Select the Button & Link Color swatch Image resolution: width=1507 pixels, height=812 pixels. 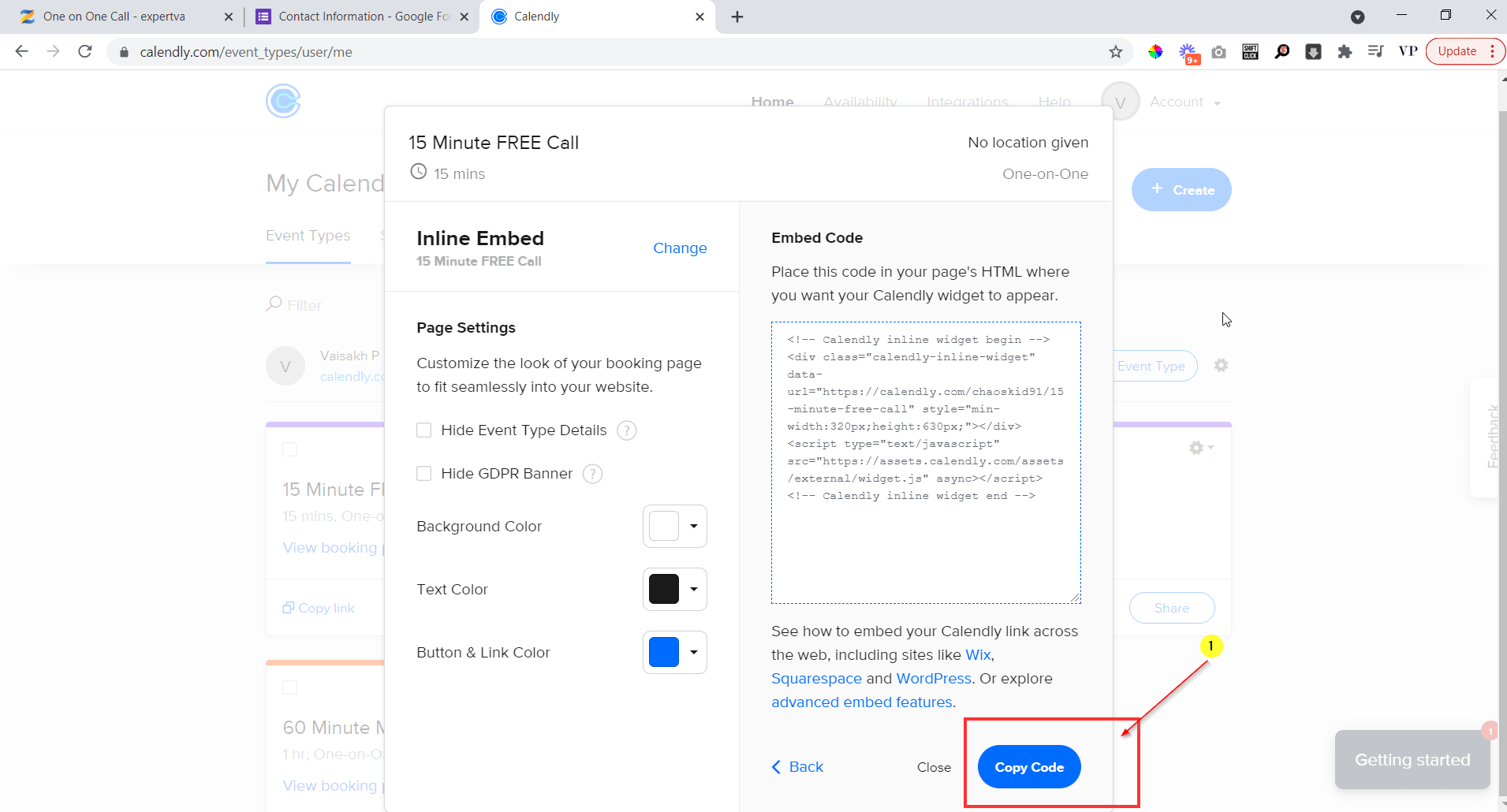tap(662, 652)
